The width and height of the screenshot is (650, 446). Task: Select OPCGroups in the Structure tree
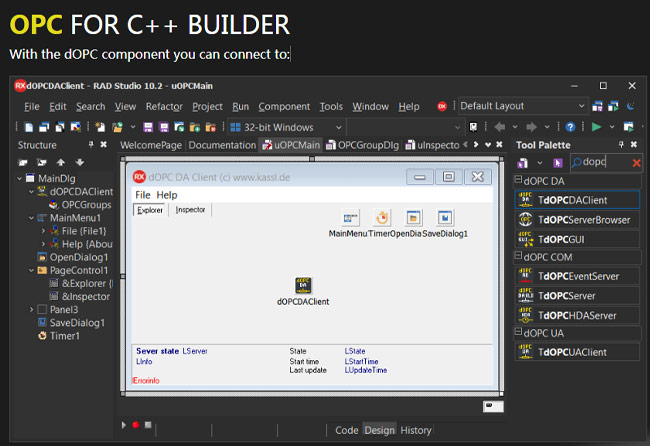(86, 205)
